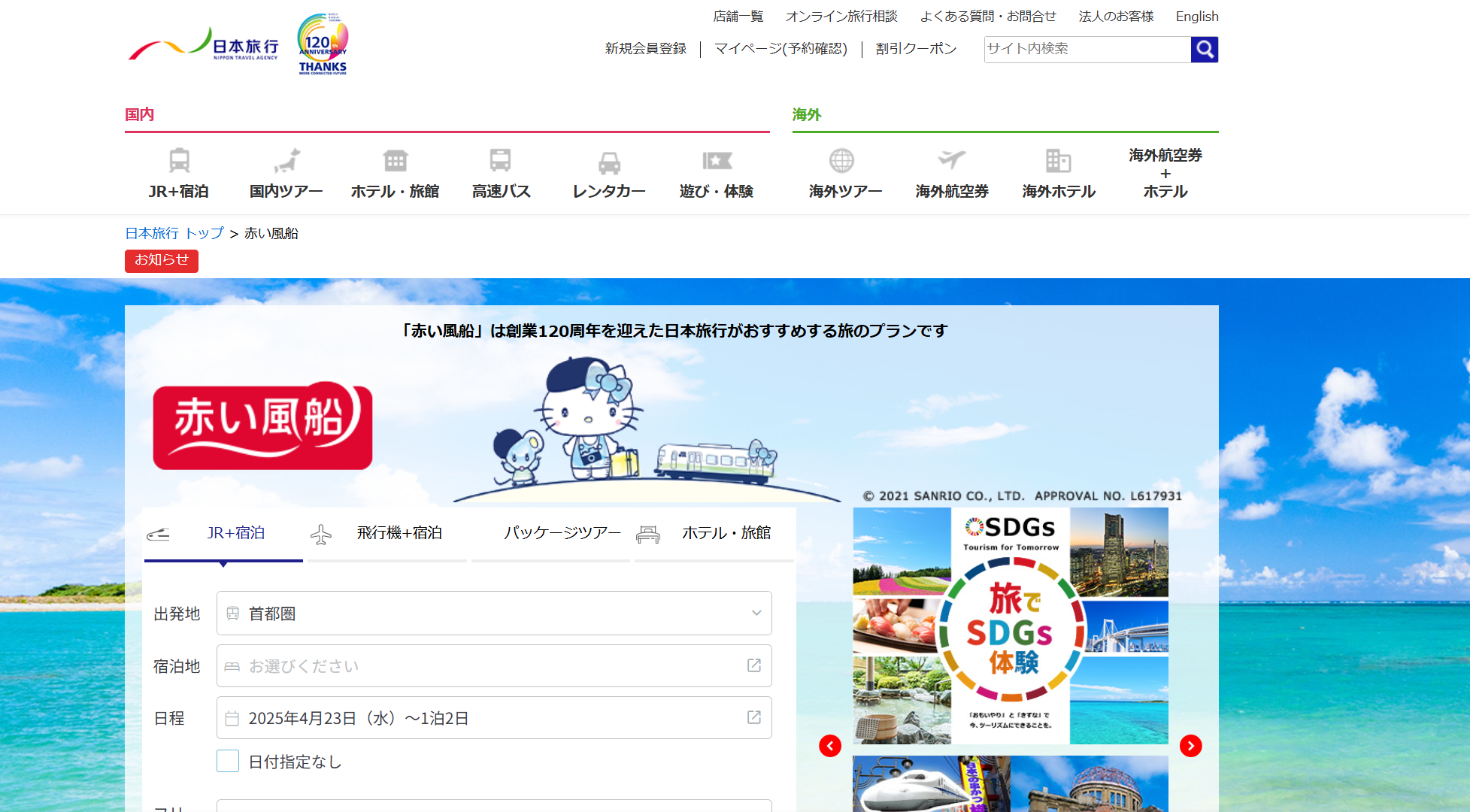Click the bed icon beside ホテル・旅館 tab
Screen dimensions: 1470x812
[x=648, y=535]
